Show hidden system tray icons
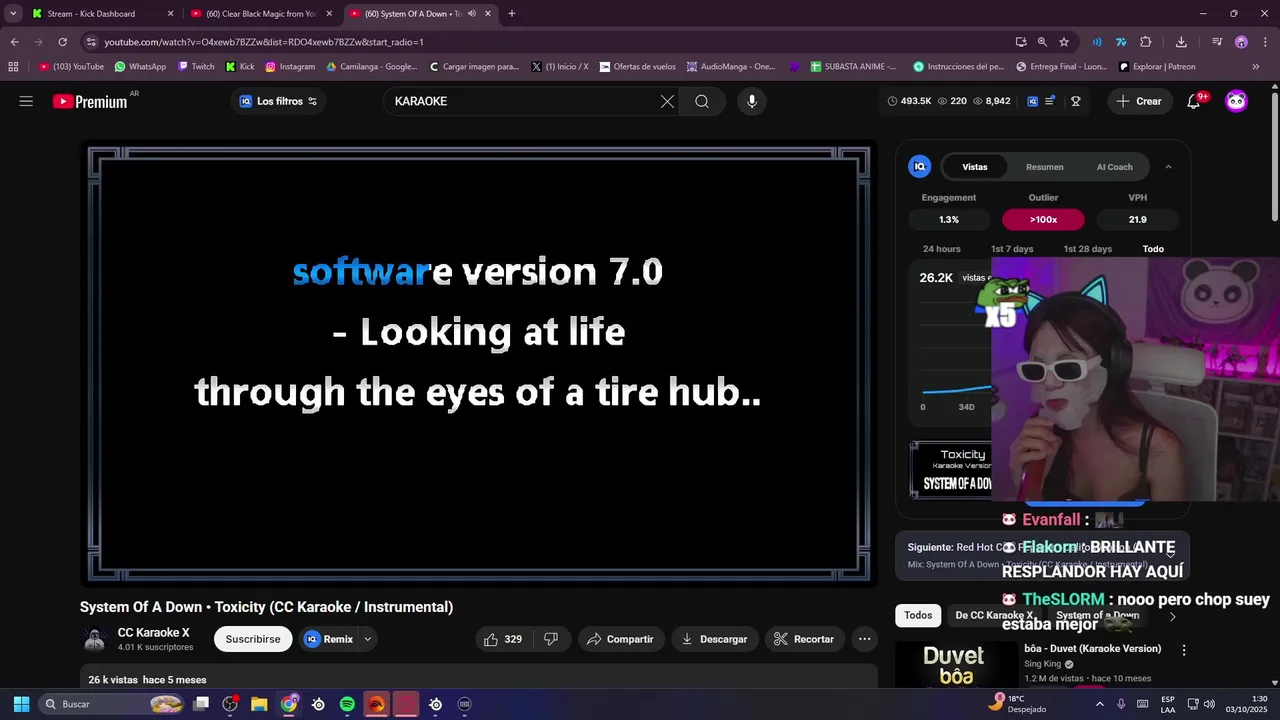The width and height of the screenshot is (1280, 720). [x=1101, y=704]
